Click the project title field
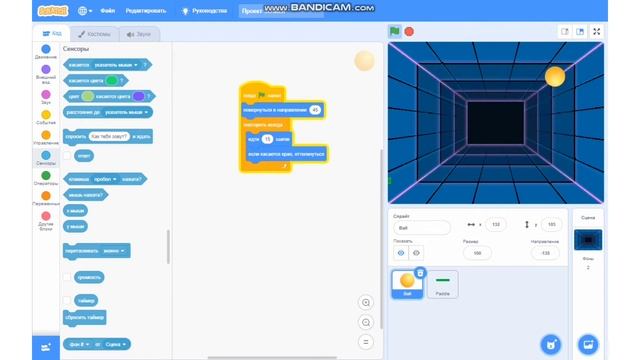640x360 pixels. pos(280,11)
